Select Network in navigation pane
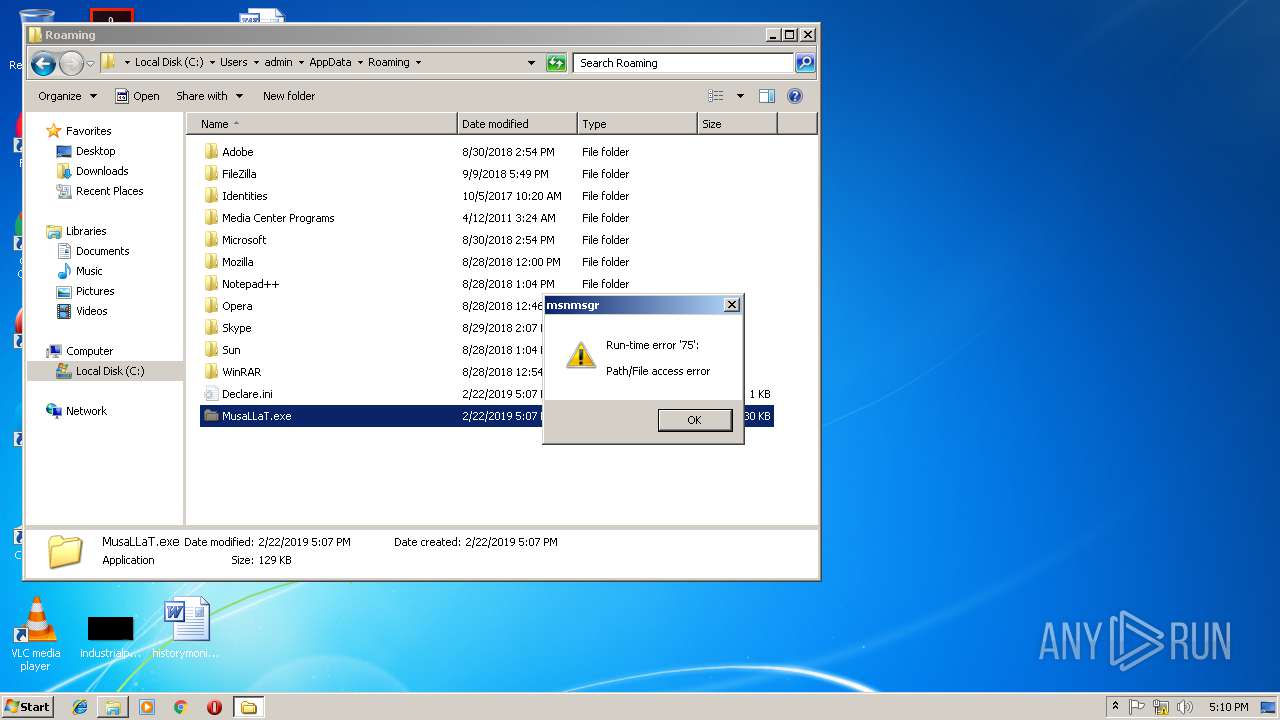 [x=86, y=411]
